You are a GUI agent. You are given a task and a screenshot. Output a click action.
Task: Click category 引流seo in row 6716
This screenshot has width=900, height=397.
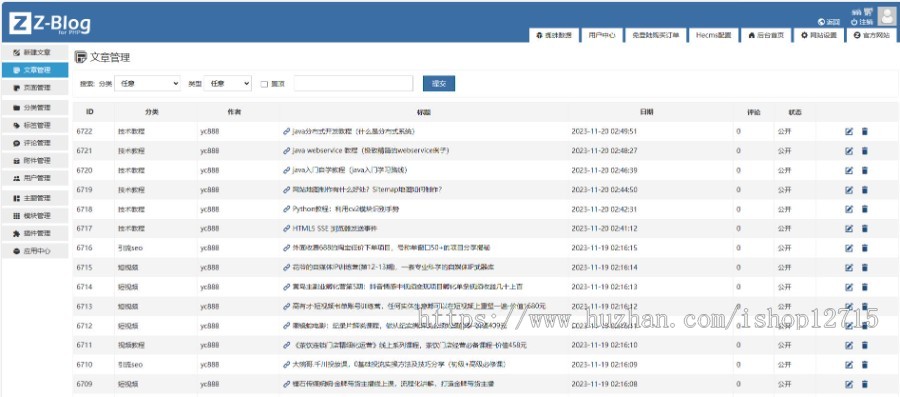131,248
